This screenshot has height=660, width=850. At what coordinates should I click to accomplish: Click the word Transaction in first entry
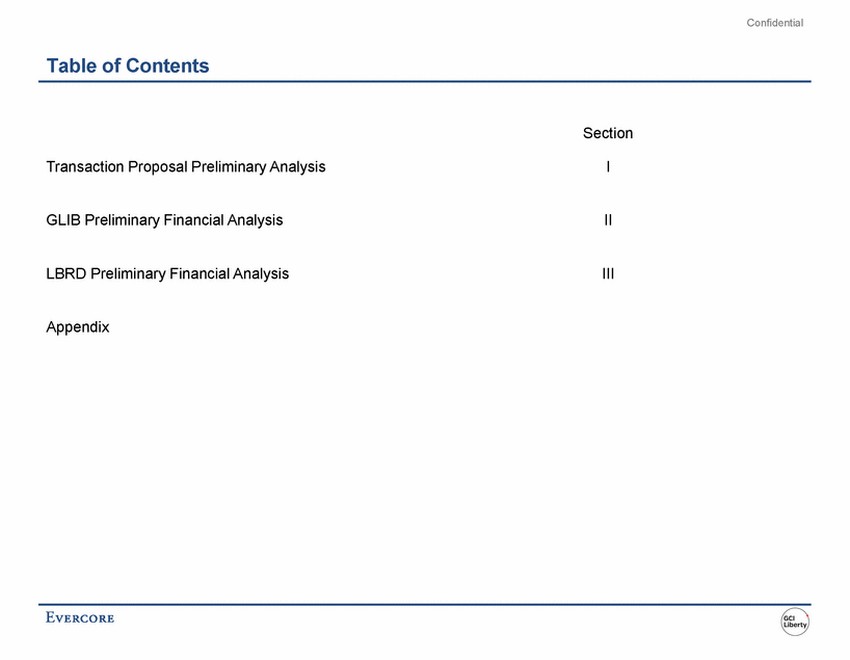[85, 166]
